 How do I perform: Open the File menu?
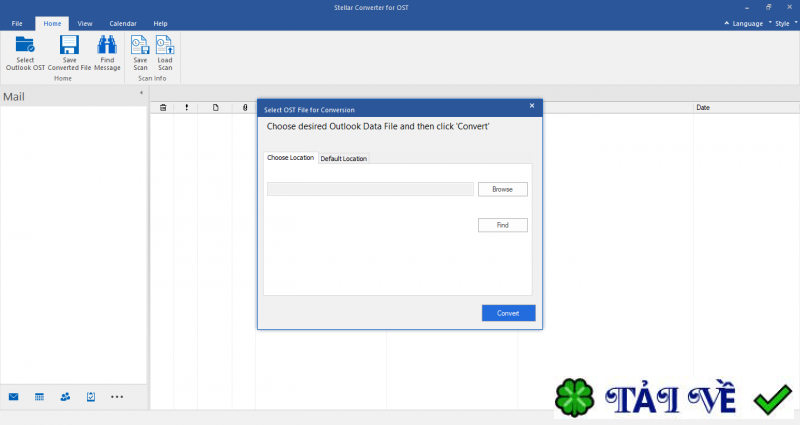click(17, 23)
